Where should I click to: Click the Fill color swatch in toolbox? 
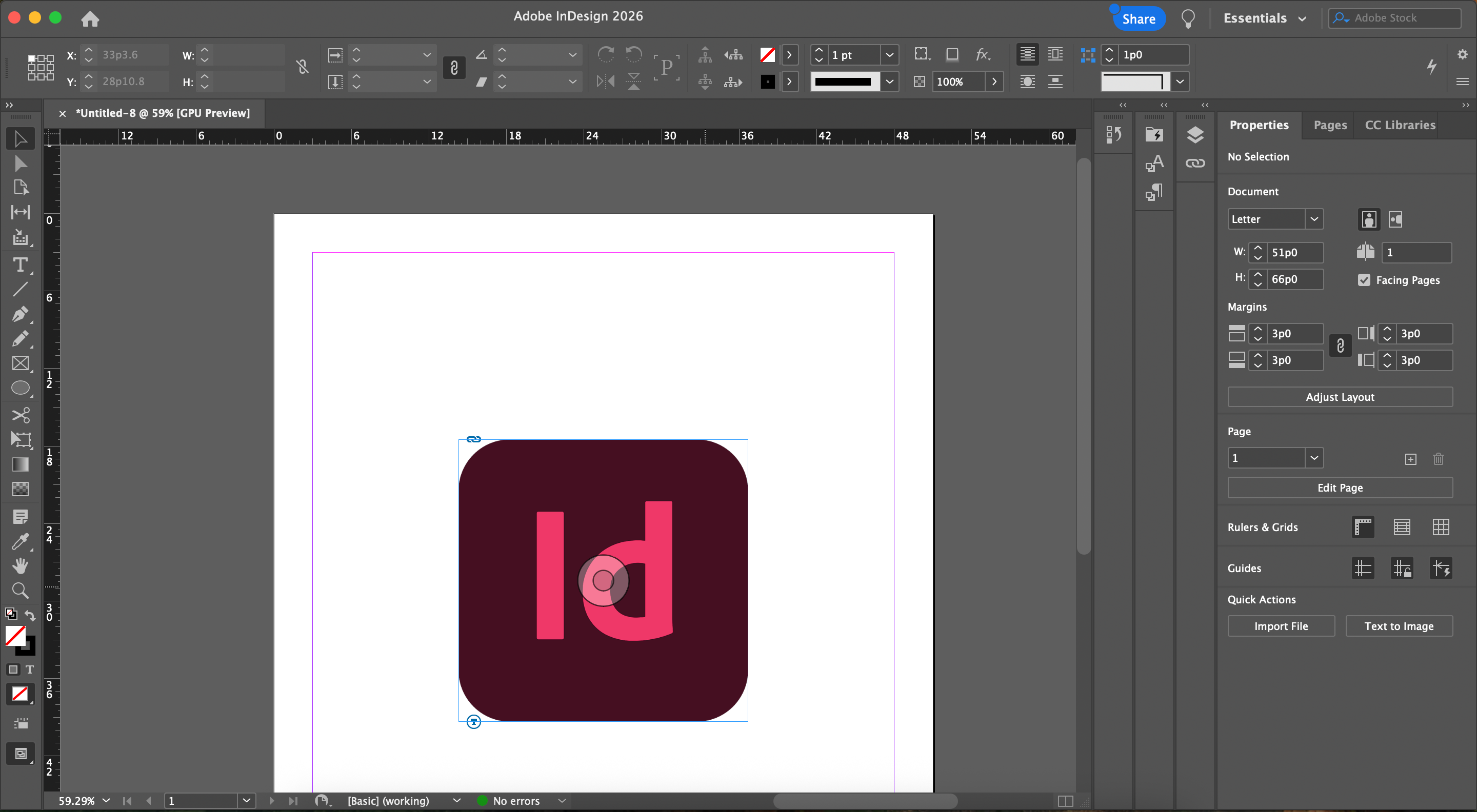15,636
